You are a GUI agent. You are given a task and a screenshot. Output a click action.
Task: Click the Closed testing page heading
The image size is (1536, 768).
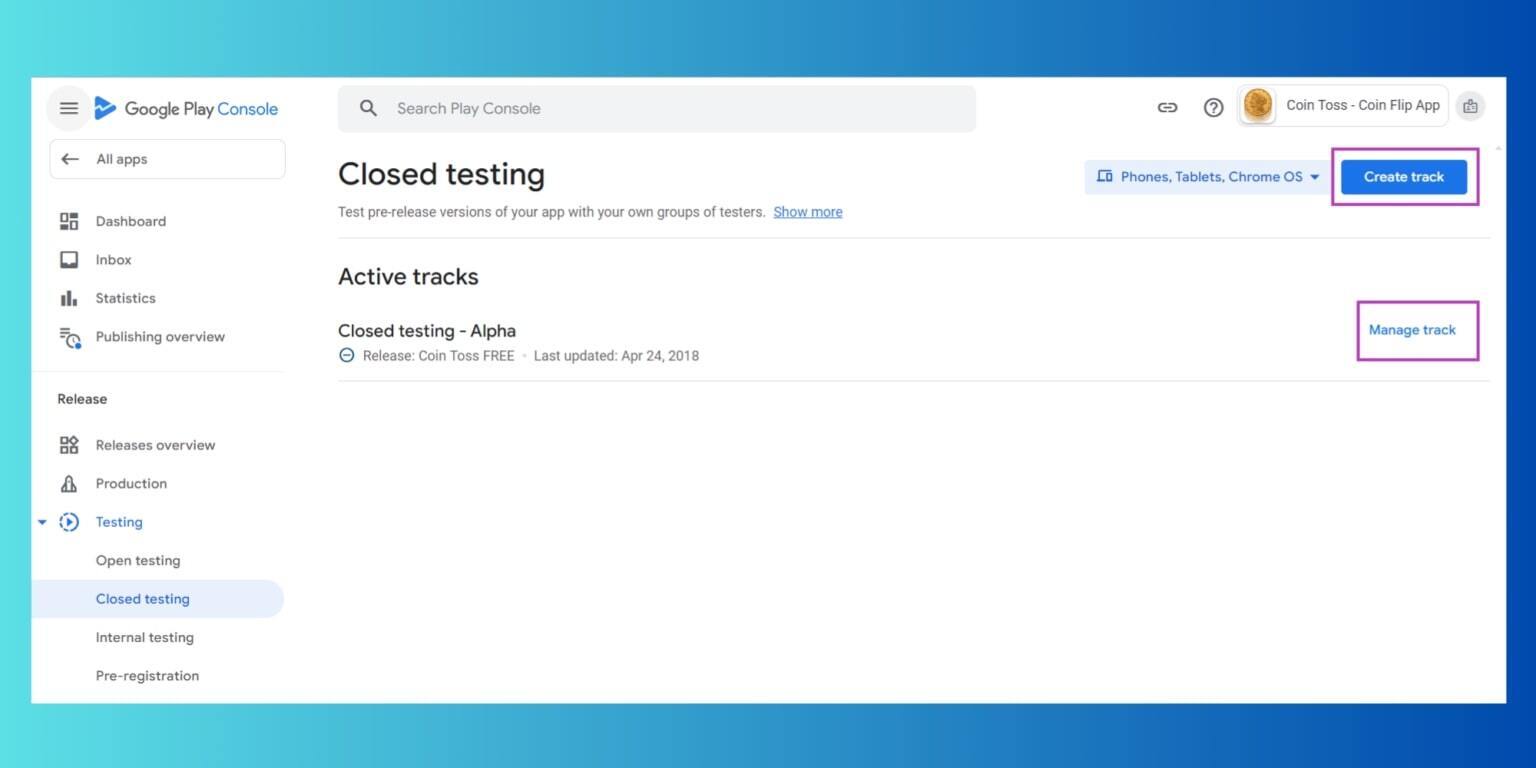pyautogui.click(x=441, y=174)
